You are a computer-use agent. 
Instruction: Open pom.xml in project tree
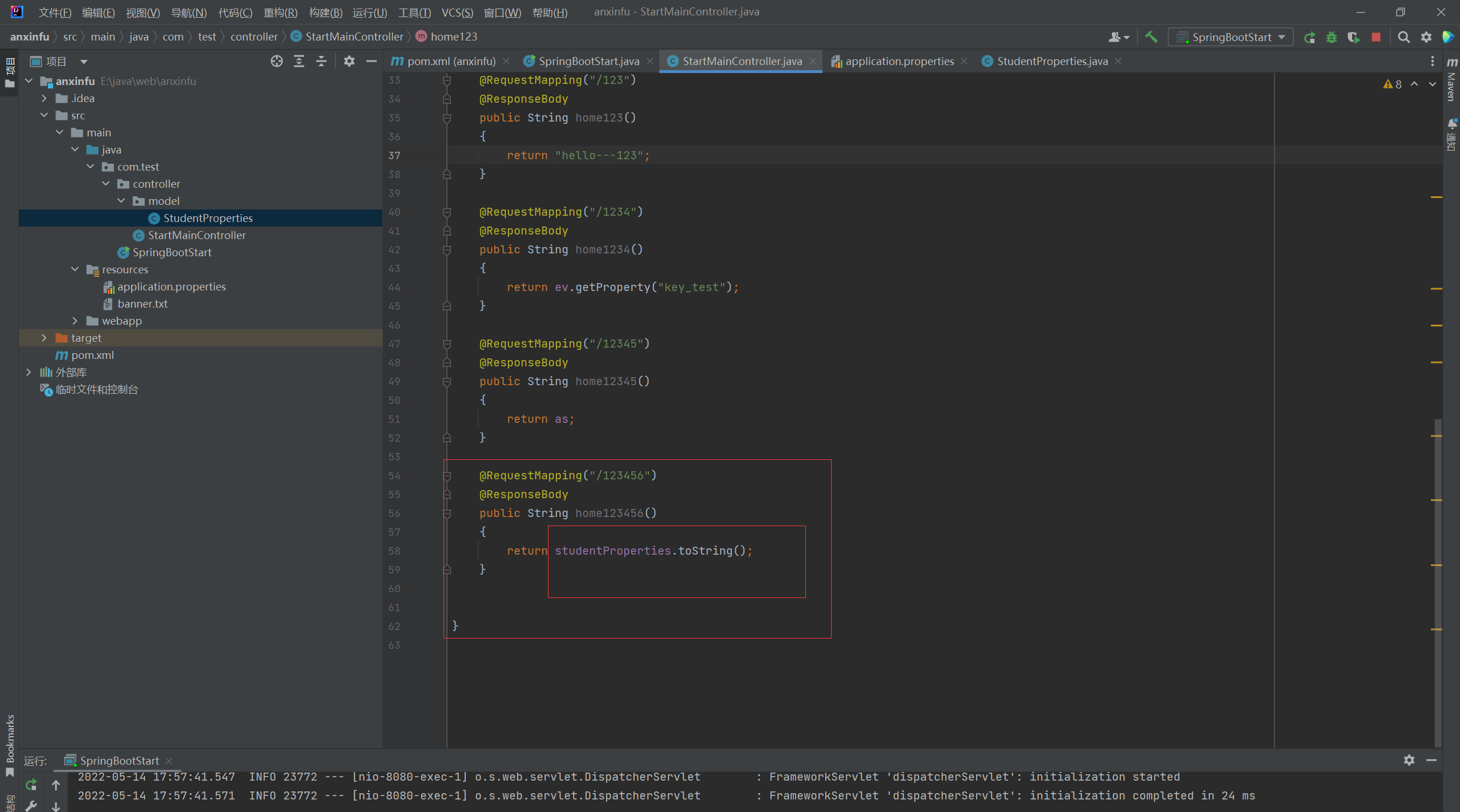click(x=92, y=355)
